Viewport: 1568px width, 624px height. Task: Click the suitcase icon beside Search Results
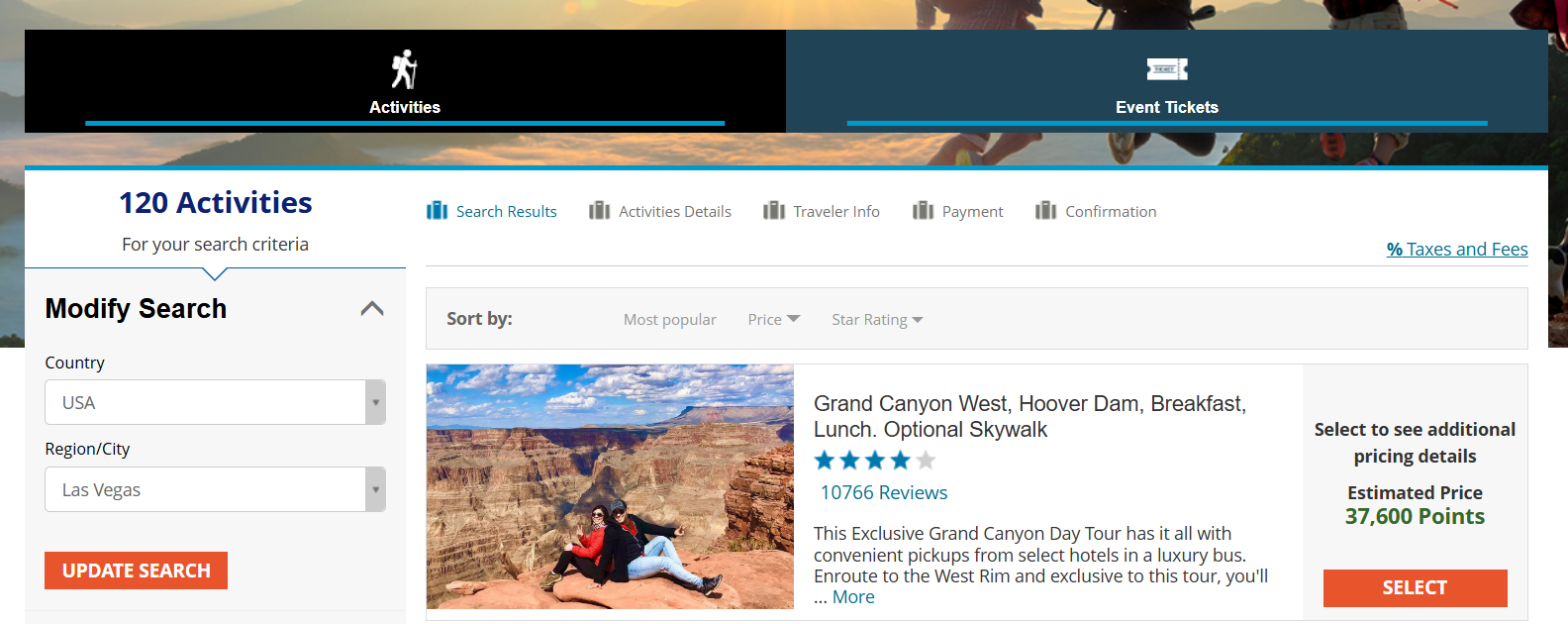[438, 211]
